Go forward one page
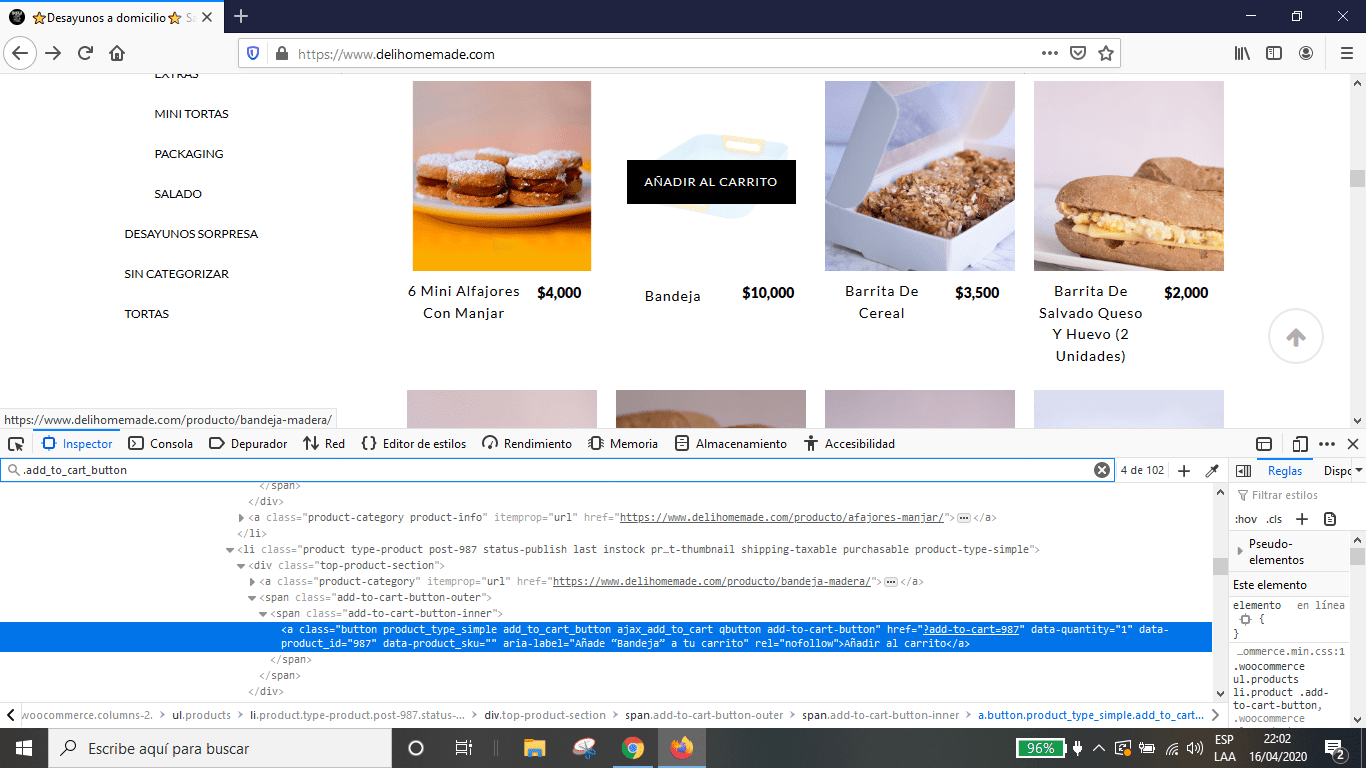This screenshot has height=768, width=1366. pyautogui.click(x=53, y=53)
